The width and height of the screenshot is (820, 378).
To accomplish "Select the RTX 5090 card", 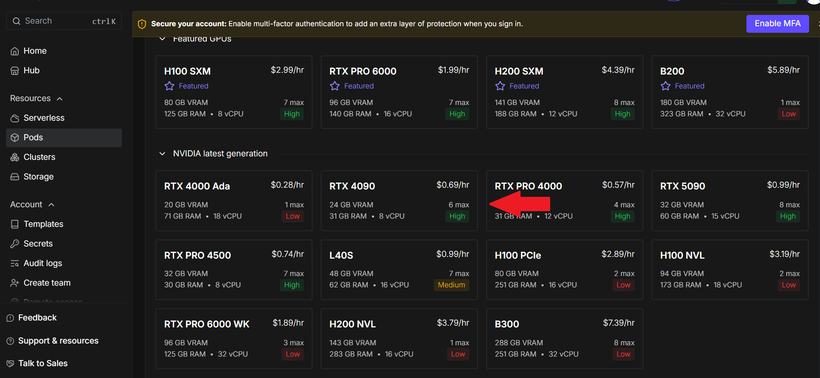I will (x=730, y=200).
